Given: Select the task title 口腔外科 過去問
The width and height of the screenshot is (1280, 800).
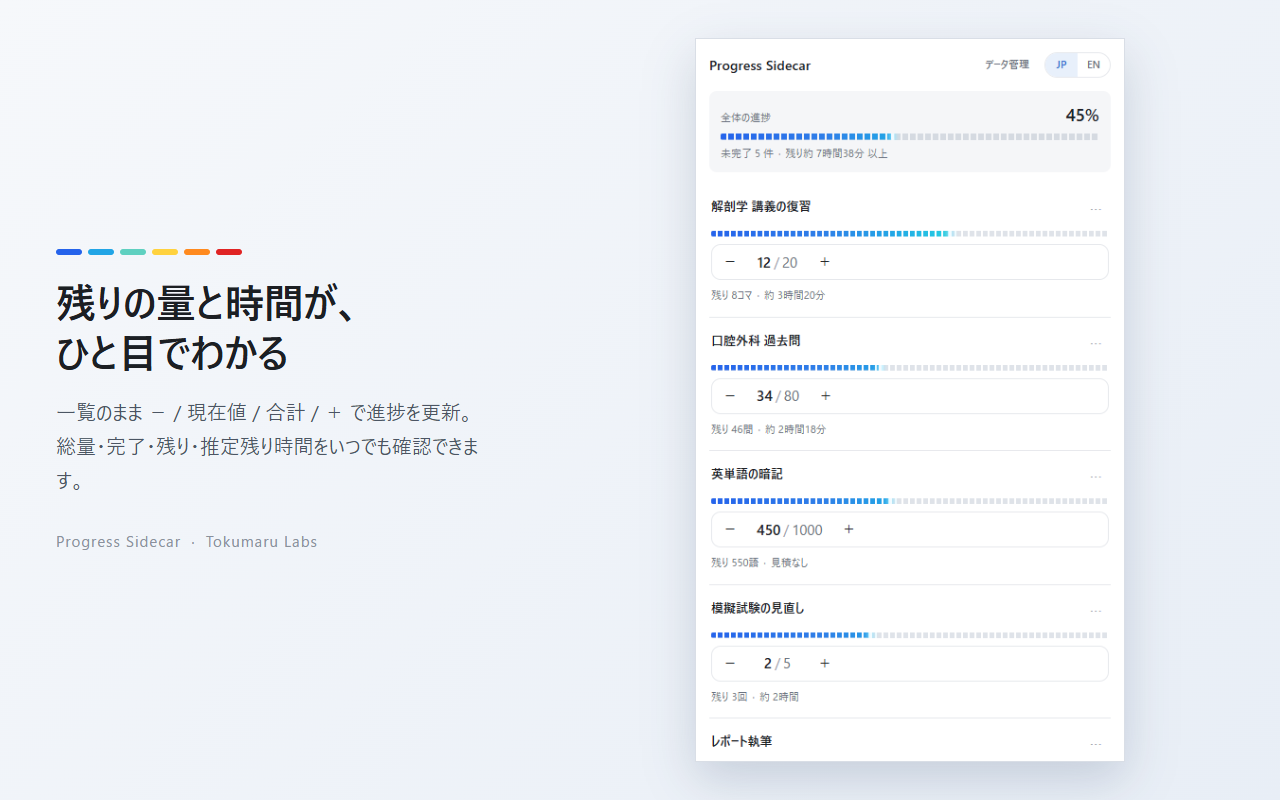Looking at the screenshot, I should (756, 341).
